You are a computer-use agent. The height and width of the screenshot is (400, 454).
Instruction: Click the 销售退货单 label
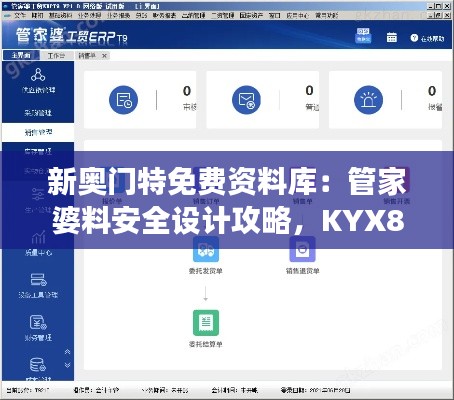pos(302,271)
